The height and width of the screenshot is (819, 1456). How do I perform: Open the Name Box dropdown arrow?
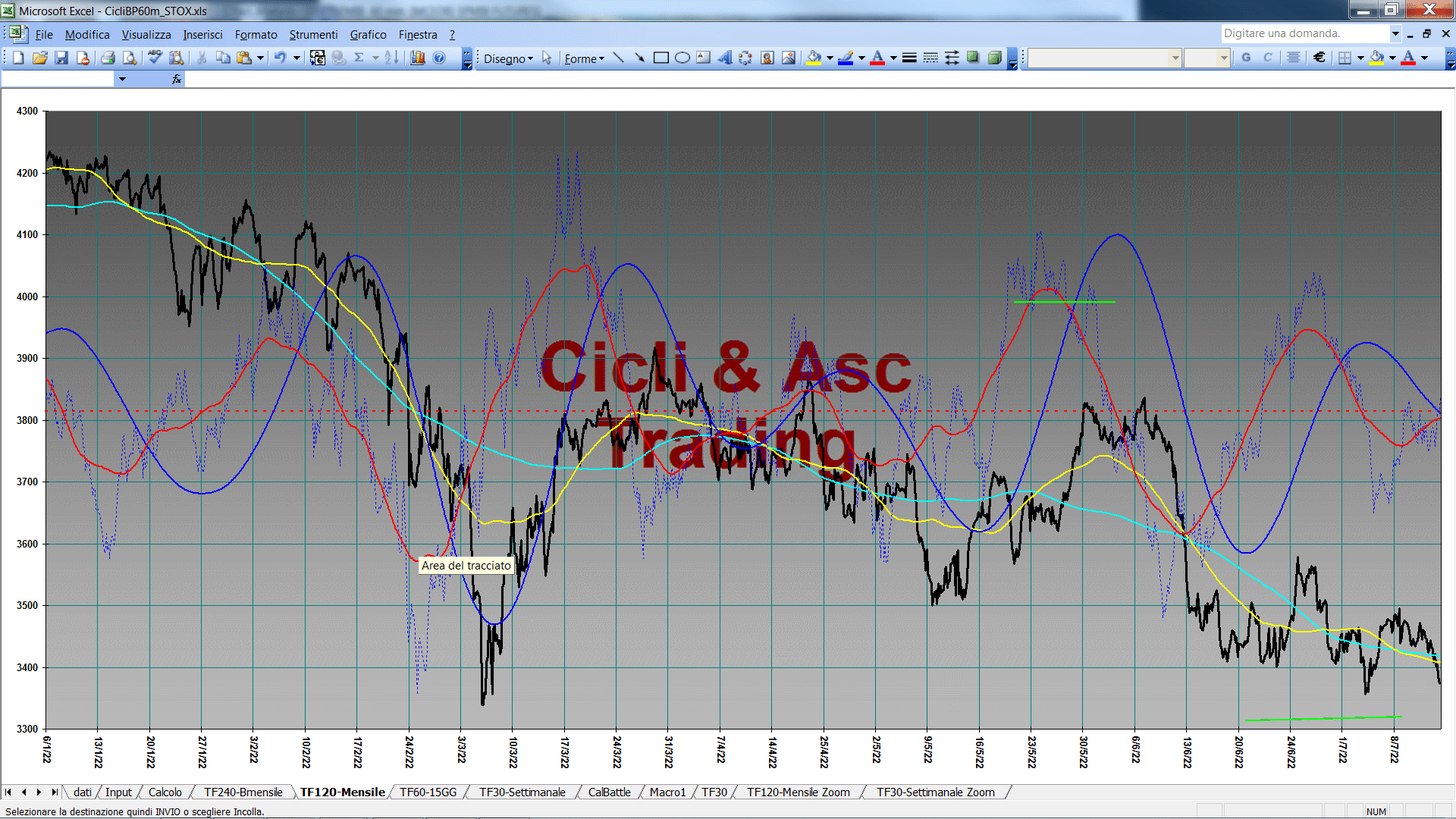[x=122, y=79]
